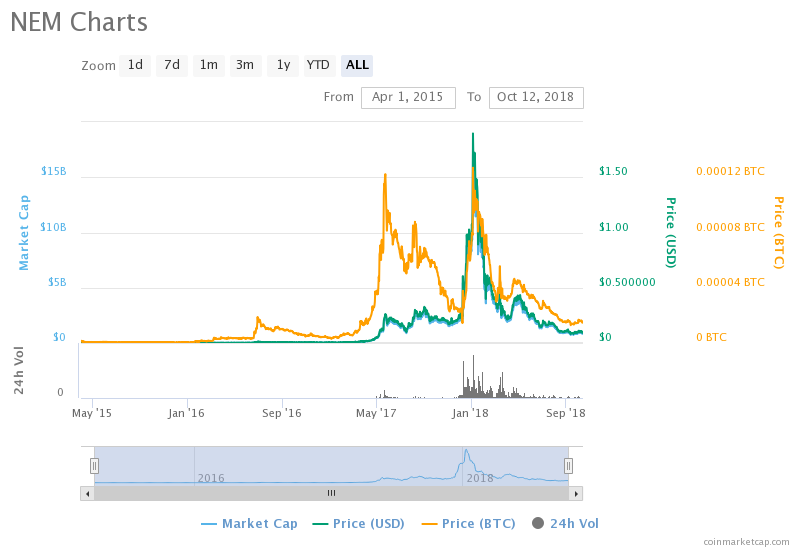Set zoom range to 3m

click(x=245, y=66)
